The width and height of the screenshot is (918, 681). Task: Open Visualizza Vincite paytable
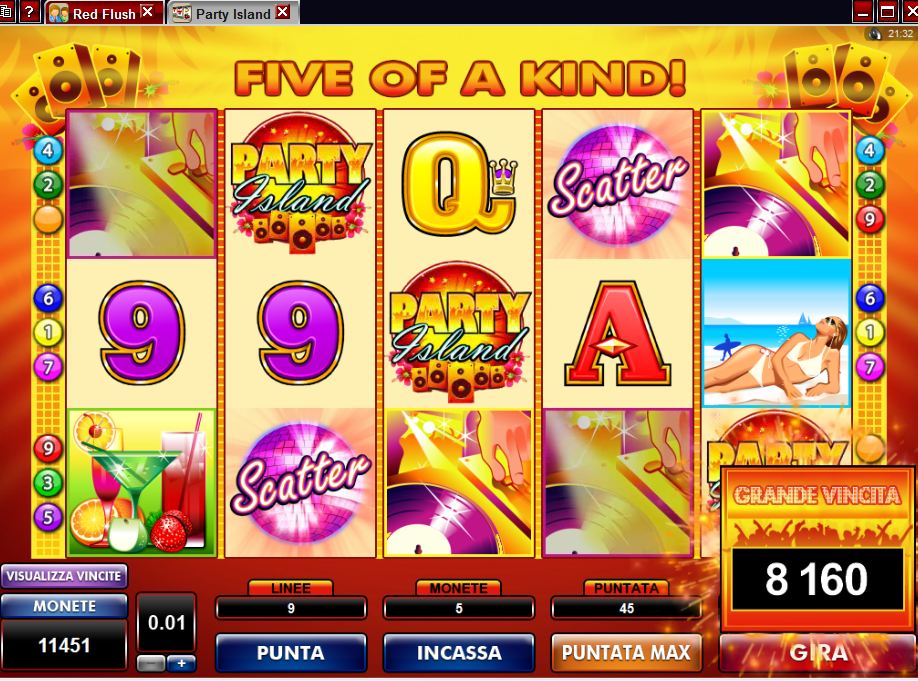64,576
